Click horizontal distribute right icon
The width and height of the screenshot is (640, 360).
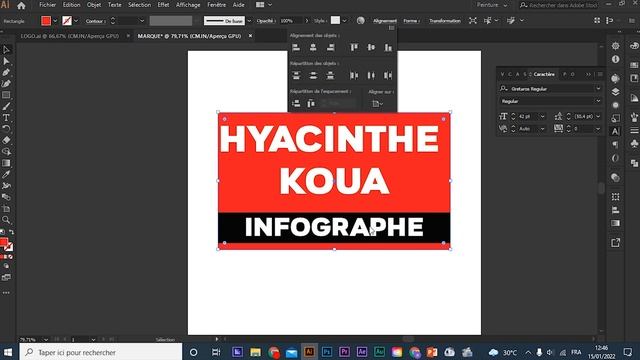click(388, 76)
